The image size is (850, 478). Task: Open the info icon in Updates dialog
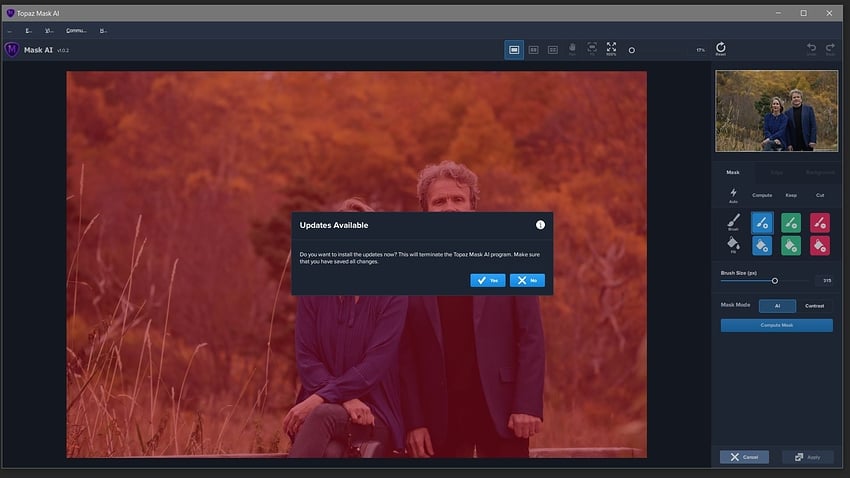(x=540, y=225)
